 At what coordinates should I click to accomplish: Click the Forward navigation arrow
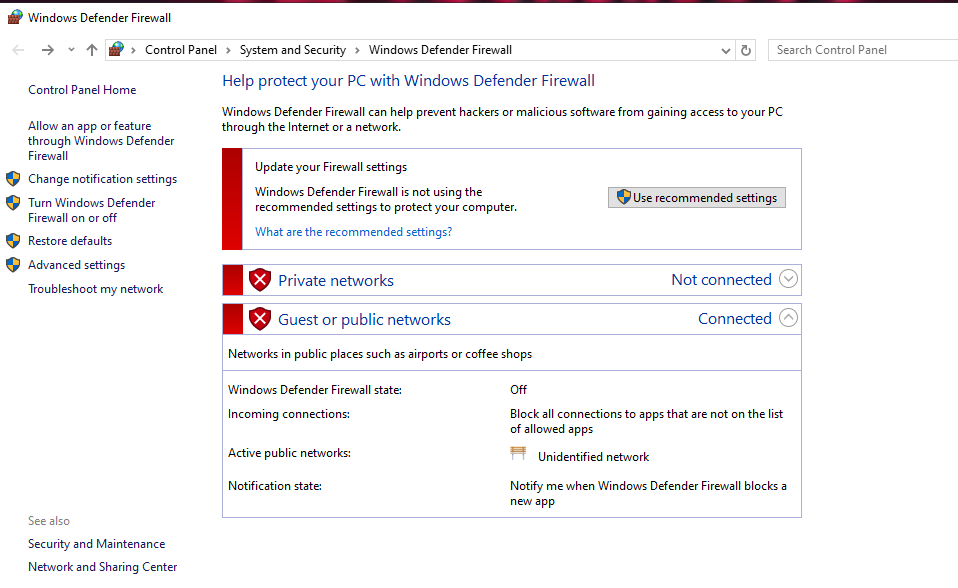47,50
